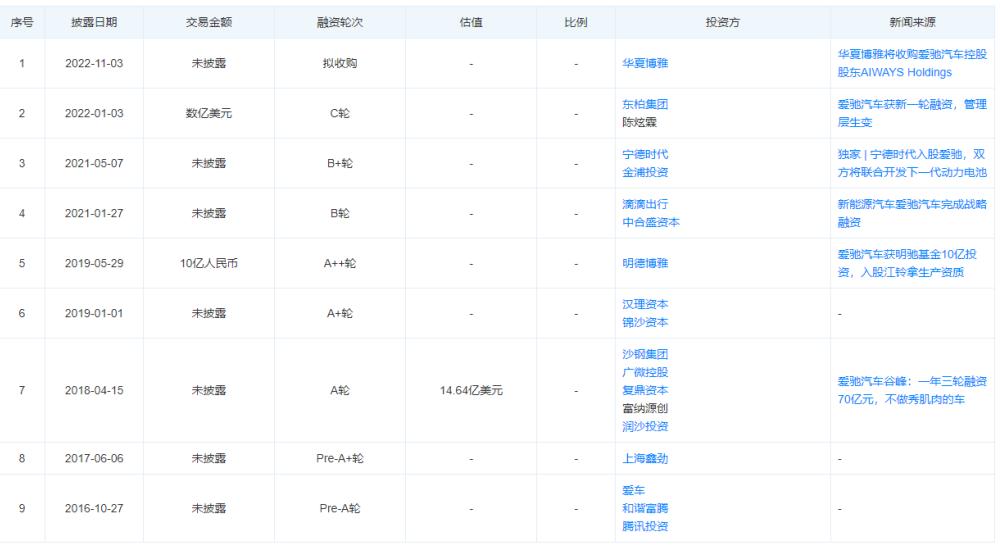
Task: Select date cell 2022-01-03
Action: (x=94, y=113)
